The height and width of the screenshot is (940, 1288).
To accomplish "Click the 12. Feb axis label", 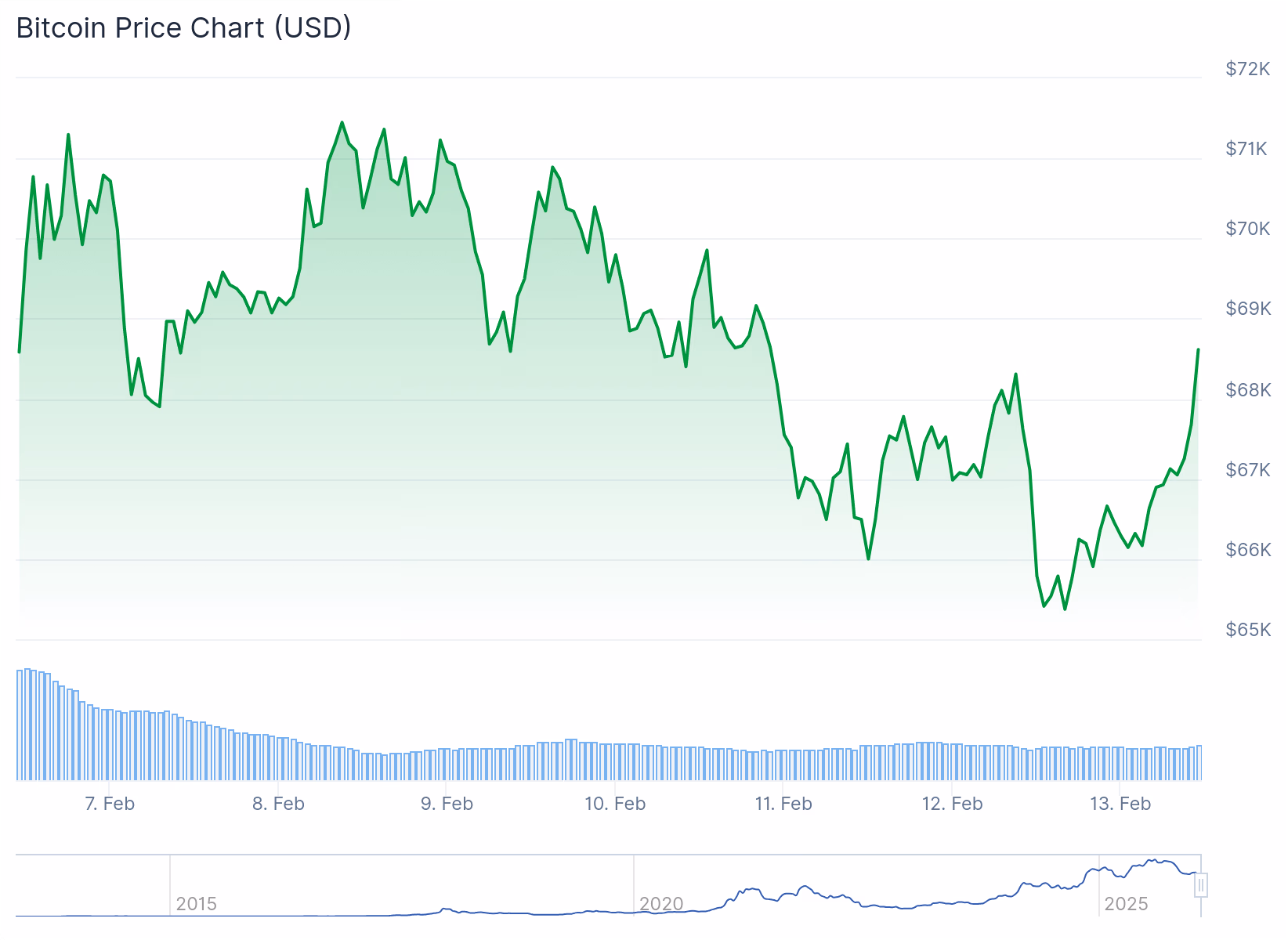I will point(952,804).
